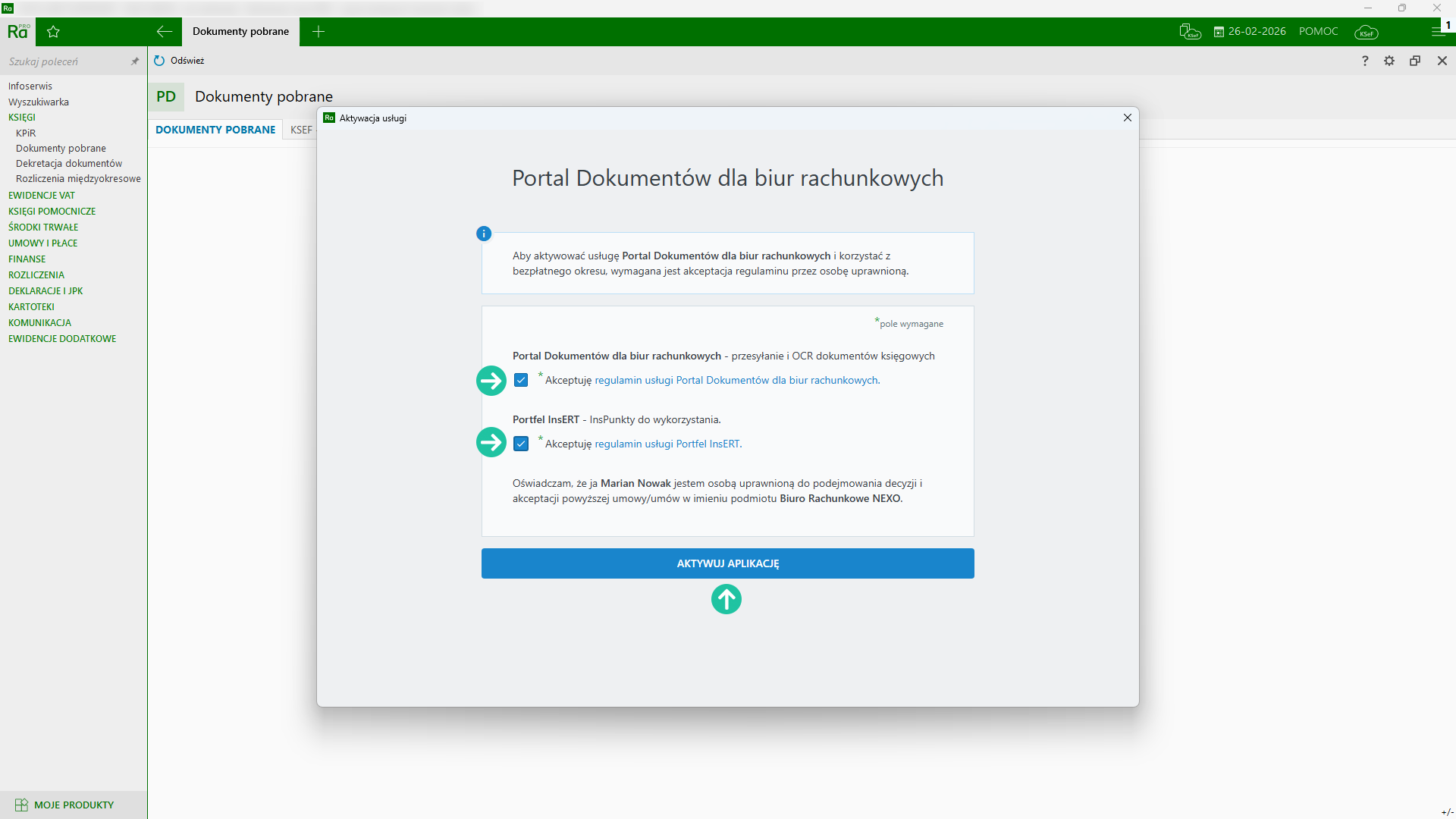
Task: Expand the DEKLARACJE I JPK section
Action: pyautogui.click(x=45, y=291)
